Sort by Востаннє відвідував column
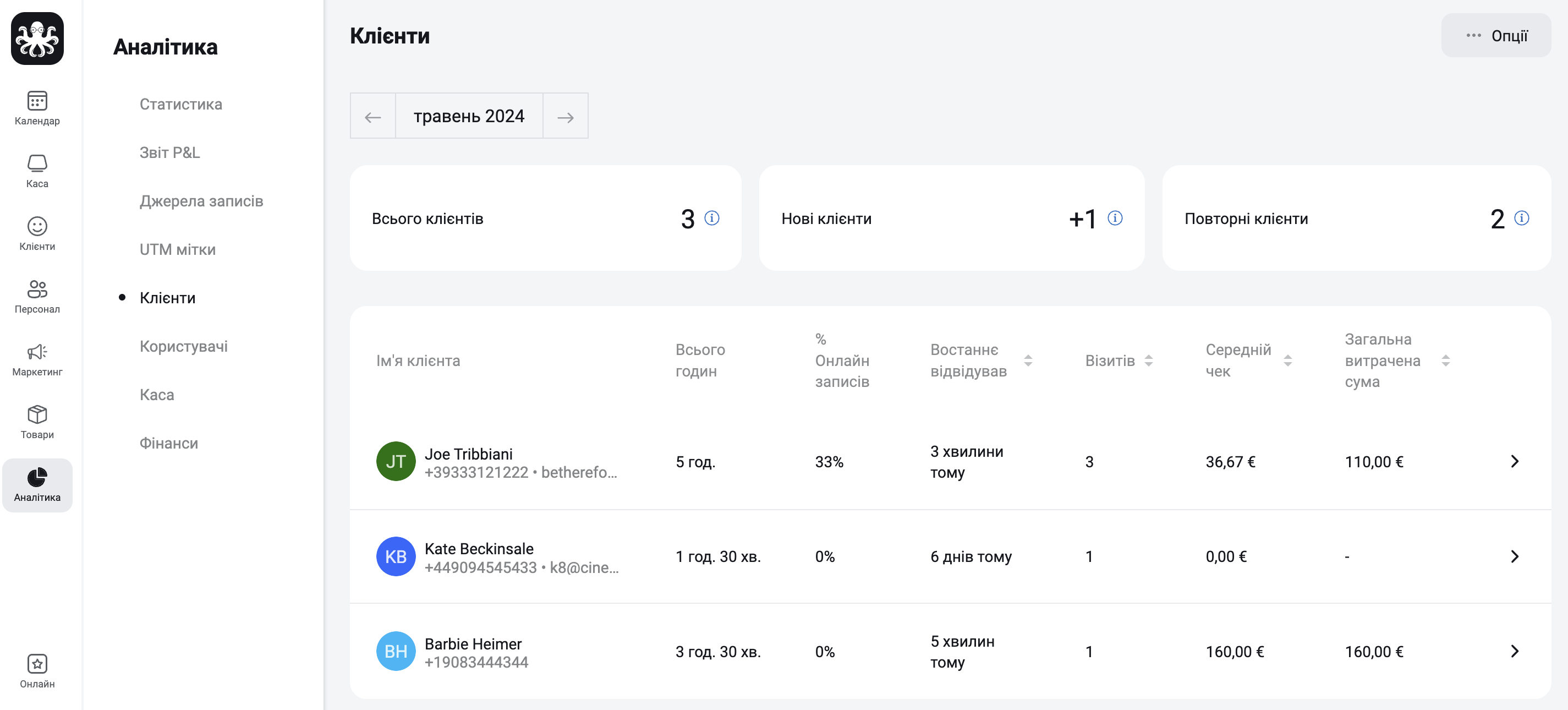The image size is (1568, 710). point(1028,361)
